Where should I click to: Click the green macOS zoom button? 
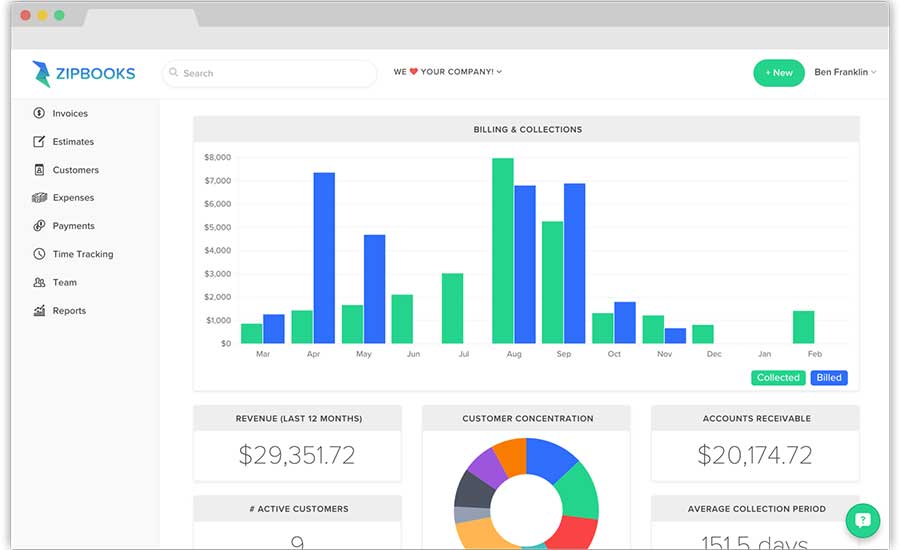point(59,15)
